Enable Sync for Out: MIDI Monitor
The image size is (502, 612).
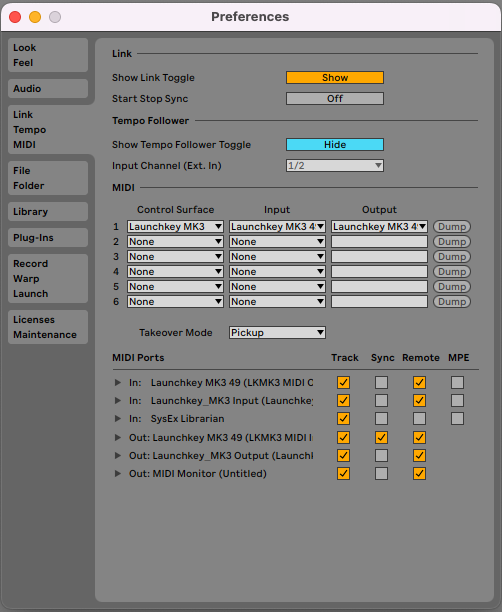point(381,473)
